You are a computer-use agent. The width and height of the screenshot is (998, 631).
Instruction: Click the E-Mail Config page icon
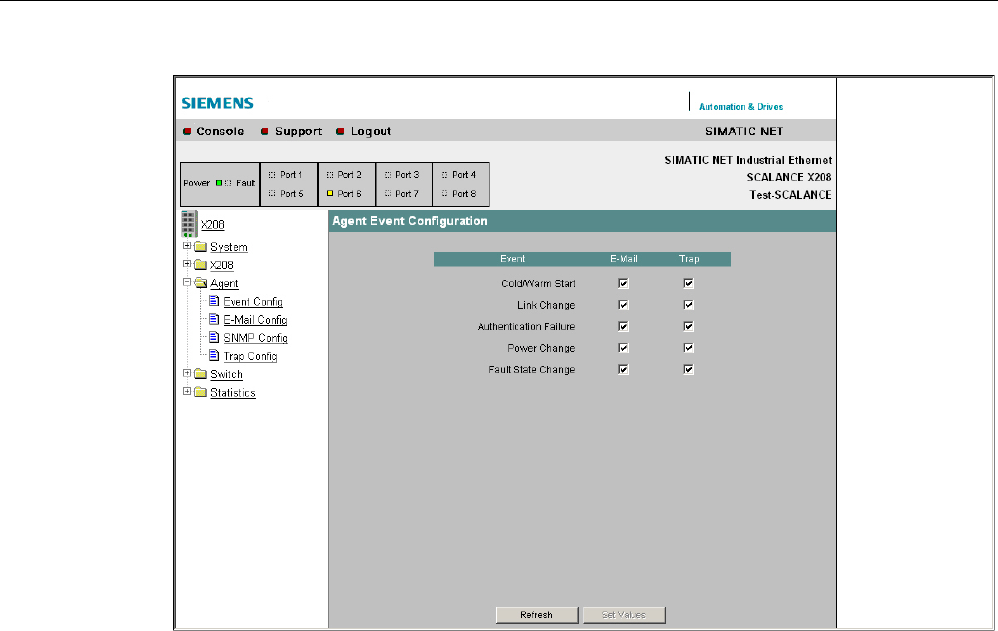(x=214, y=319)
